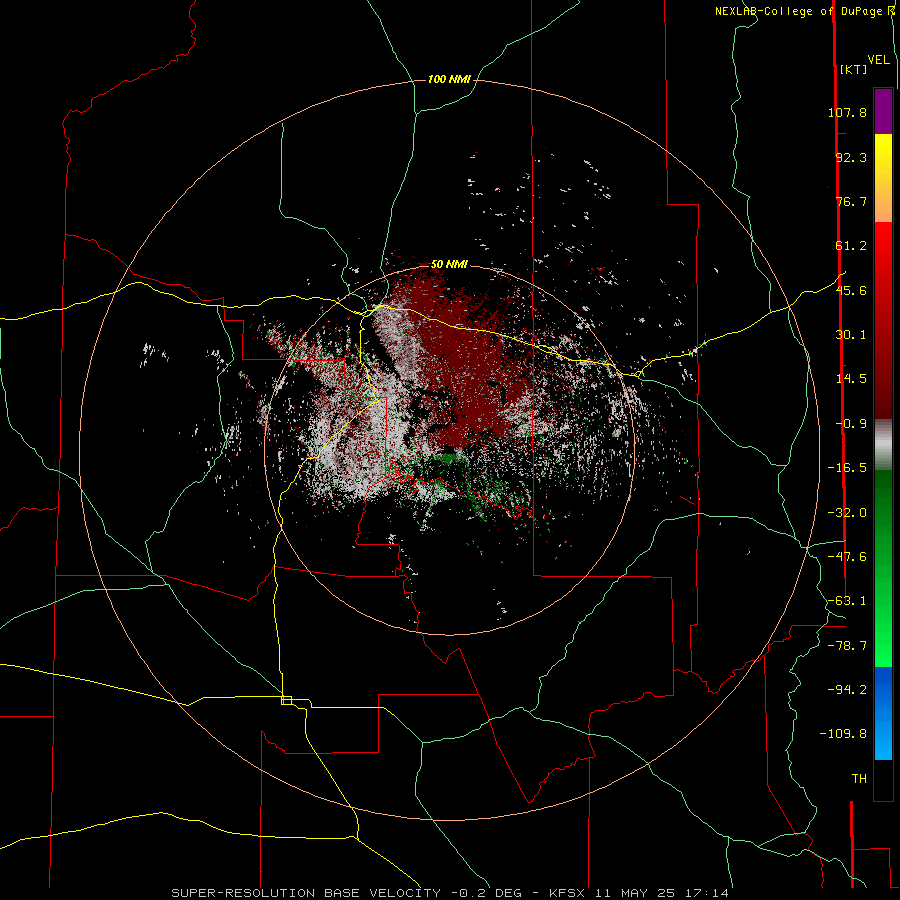Click the -109.8 velocity scale value
The image size is (900, 900).
click(843, 734)
